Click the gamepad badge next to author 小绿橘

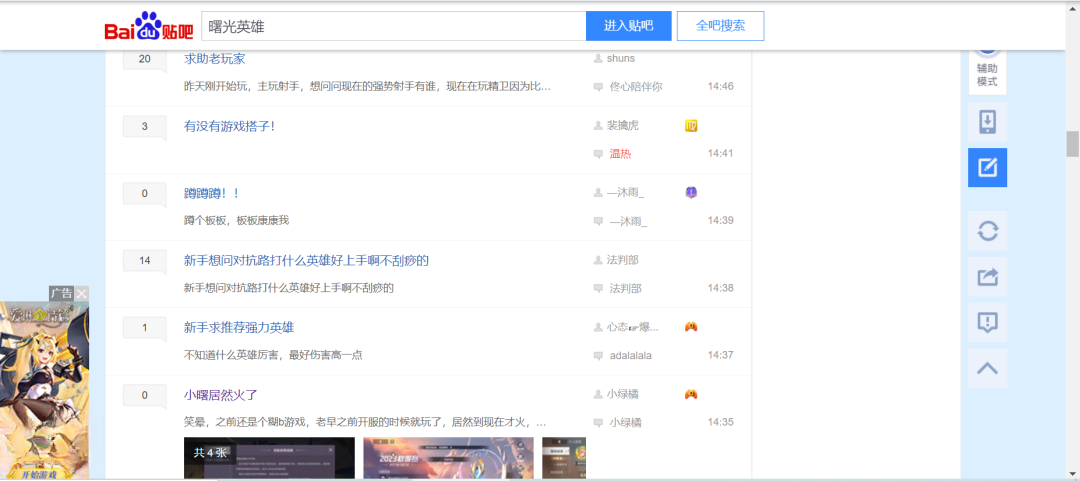click(691, 394)
